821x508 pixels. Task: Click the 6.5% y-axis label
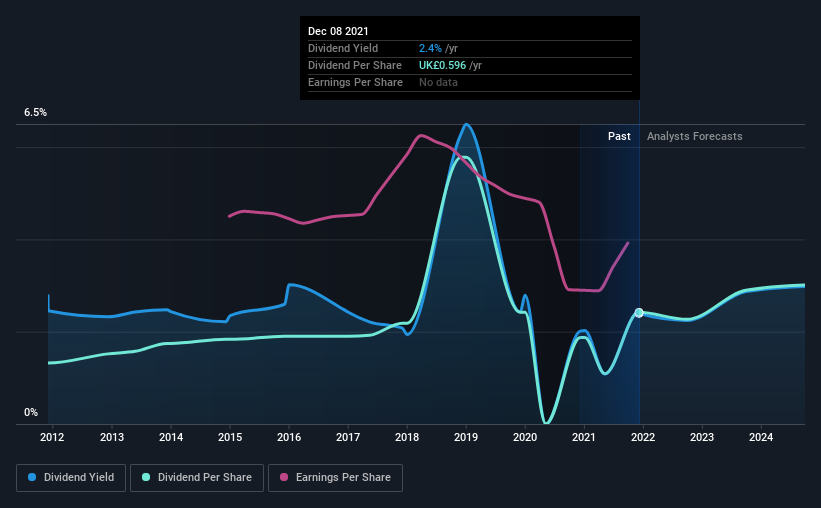(x=35, y=113)
